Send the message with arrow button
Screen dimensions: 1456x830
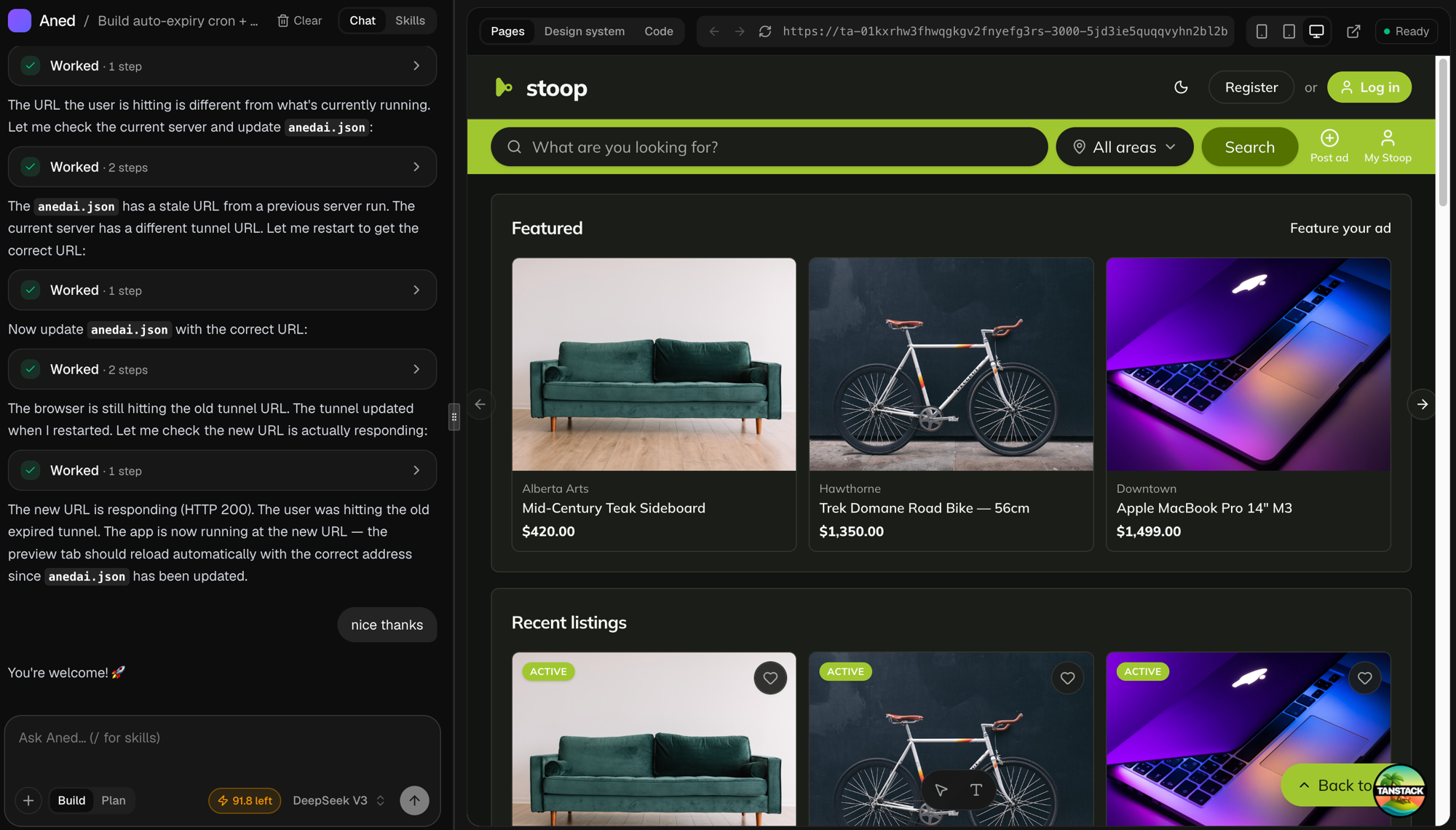(x=414, y=800)
